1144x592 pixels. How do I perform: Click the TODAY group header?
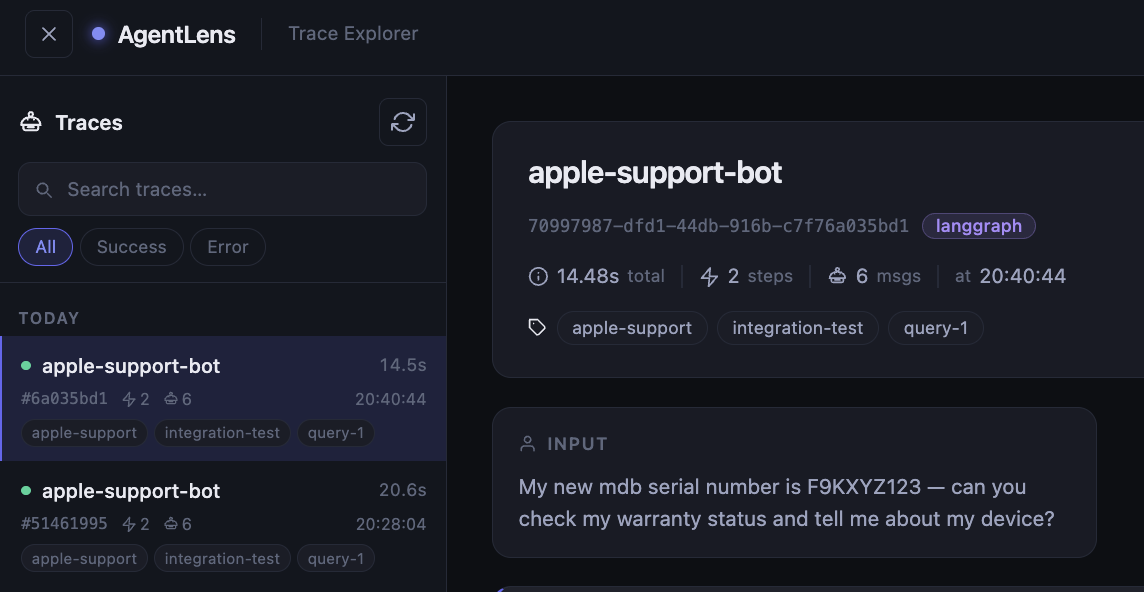[49, 318]
